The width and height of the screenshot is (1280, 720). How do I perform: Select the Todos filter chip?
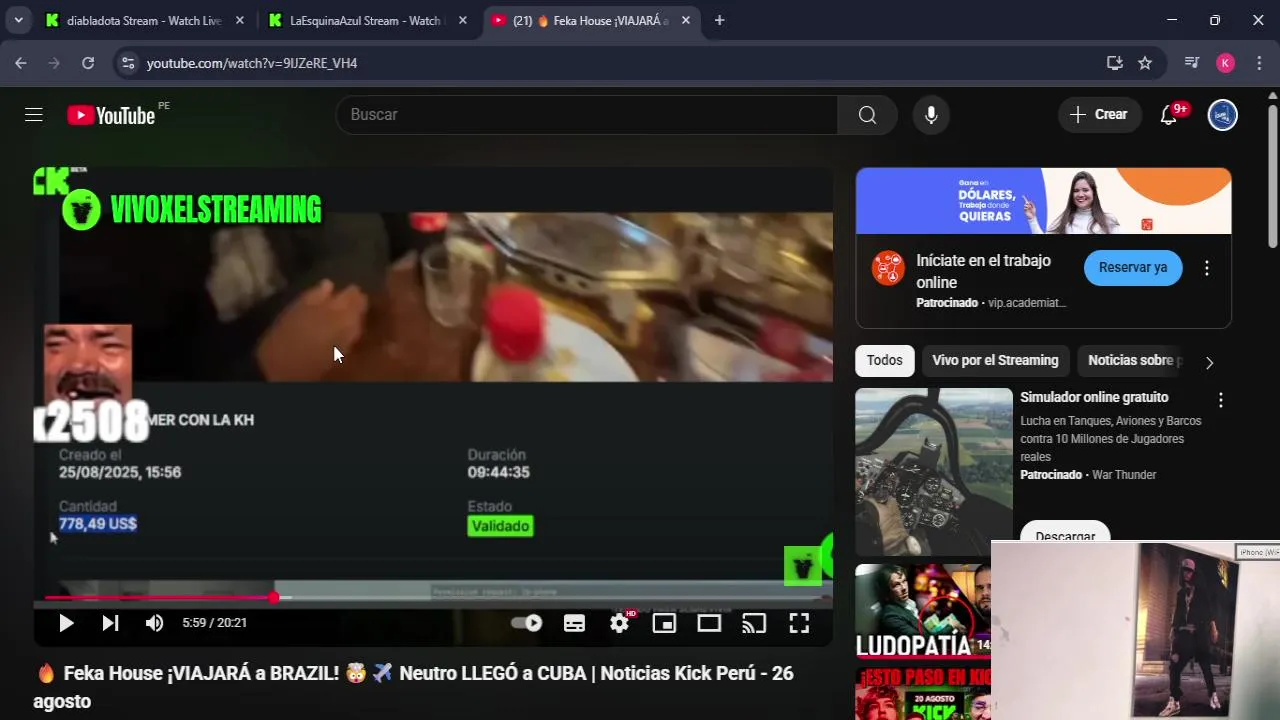(884, 361)
